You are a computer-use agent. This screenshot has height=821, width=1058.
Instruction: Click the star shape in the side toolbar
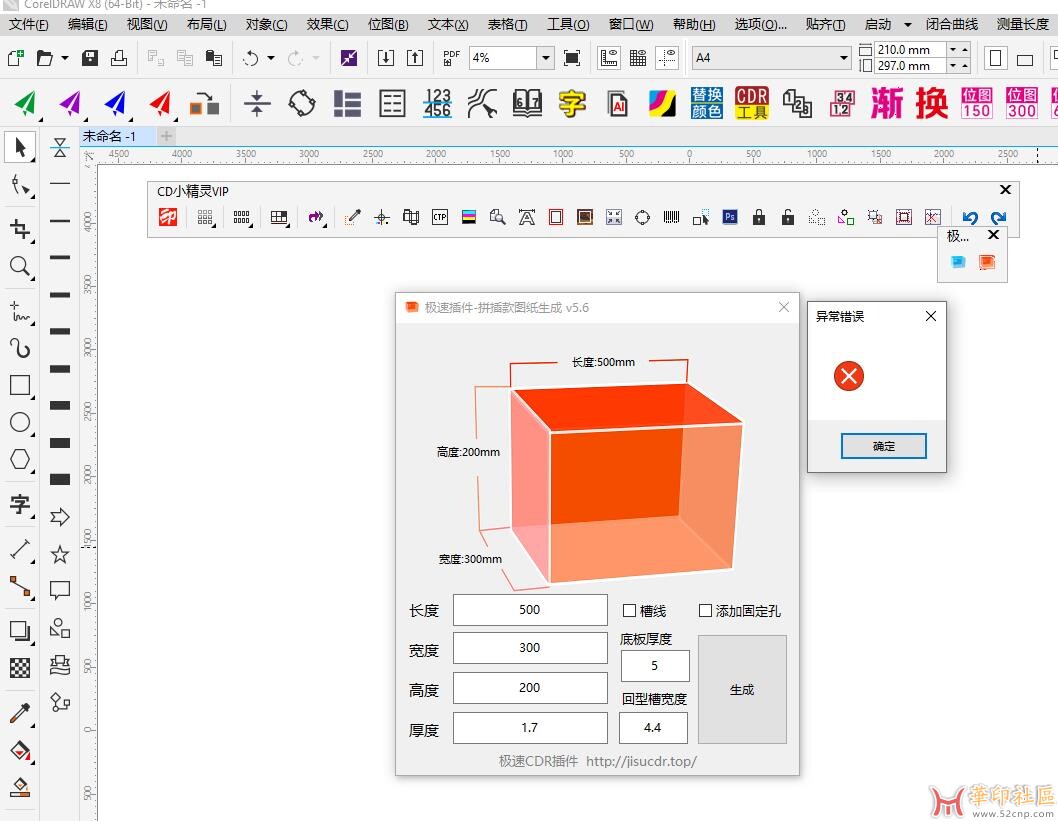pyautogui.click(x=60, y=555)
